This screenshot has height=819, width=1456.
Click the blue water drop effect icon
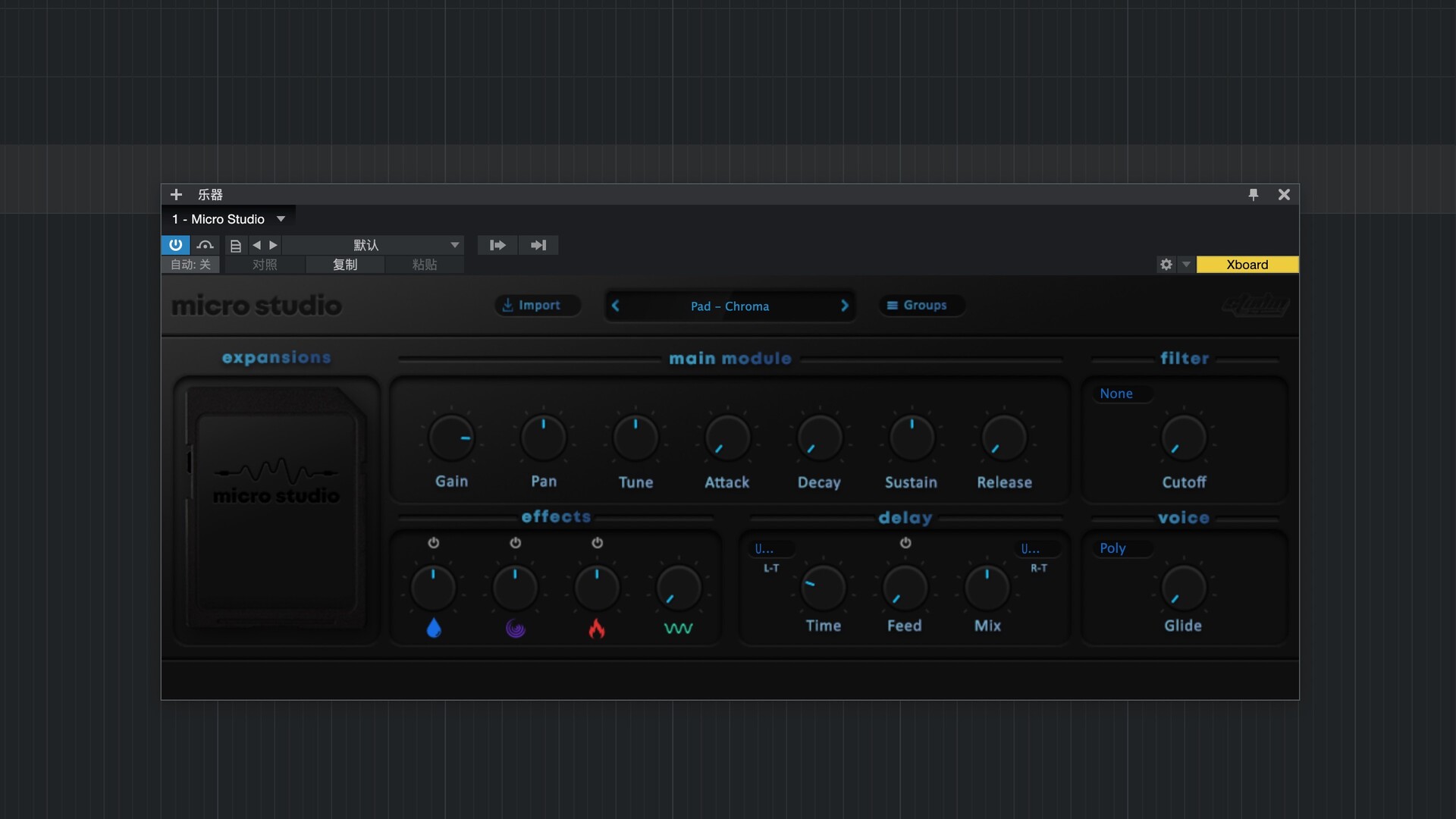tap(434, 628)
